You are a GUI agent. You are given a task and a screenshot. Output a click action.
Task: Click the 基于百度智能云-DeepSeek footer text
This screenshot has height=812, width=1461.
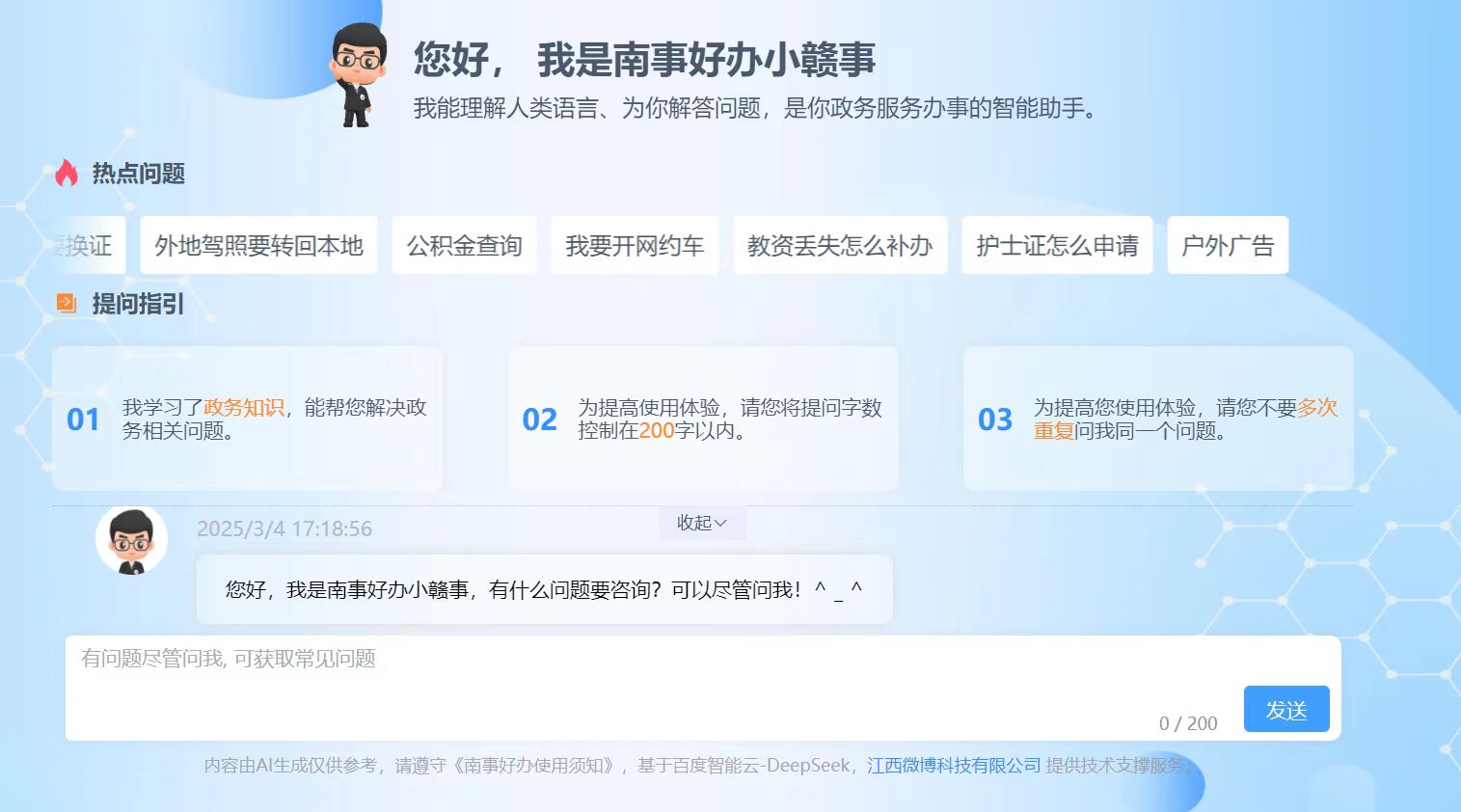pos(744,766)
